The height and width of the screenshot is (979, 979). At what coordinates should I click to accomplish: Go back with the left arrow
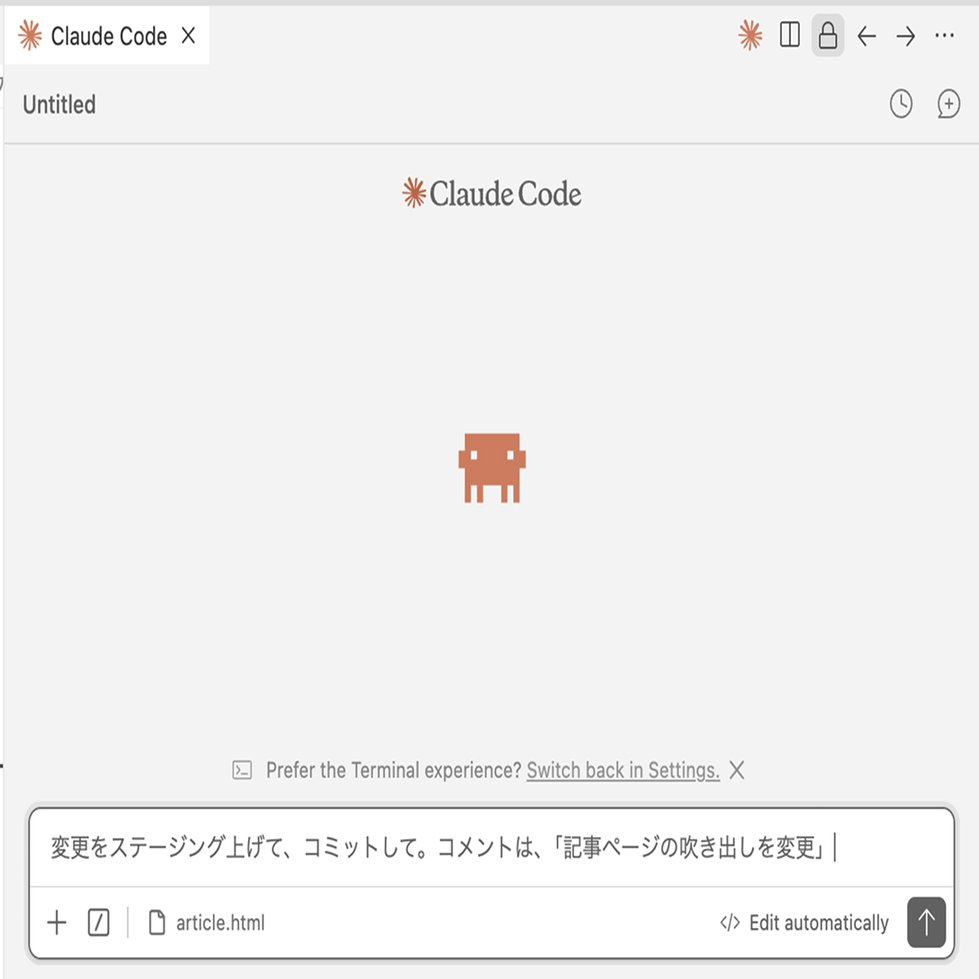[867, 36]
